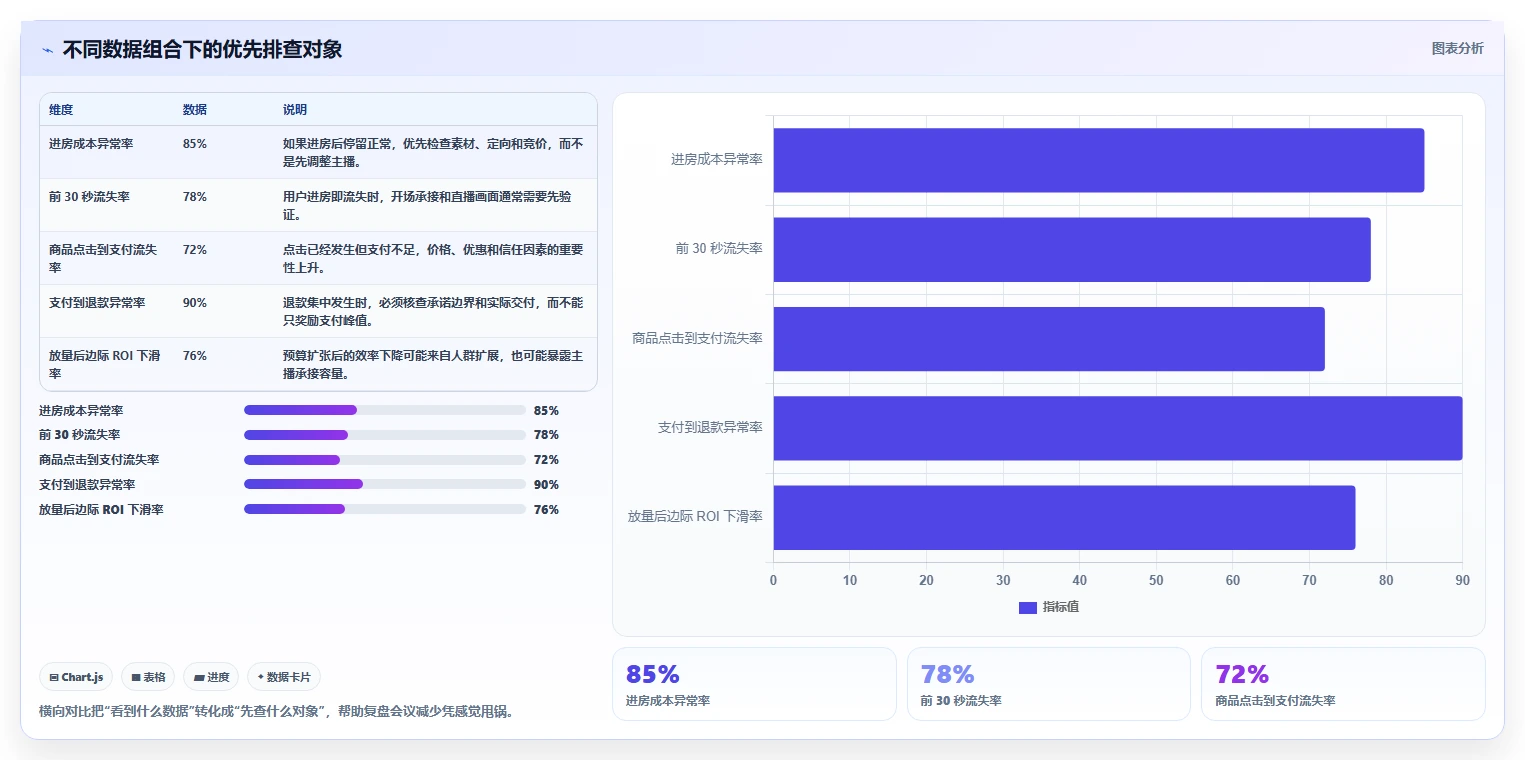Screen dimensions: 1525x760
Task: Click the 支付到退款异常率 progress bar
Action: pyautogui.click(x=385, y=484)
